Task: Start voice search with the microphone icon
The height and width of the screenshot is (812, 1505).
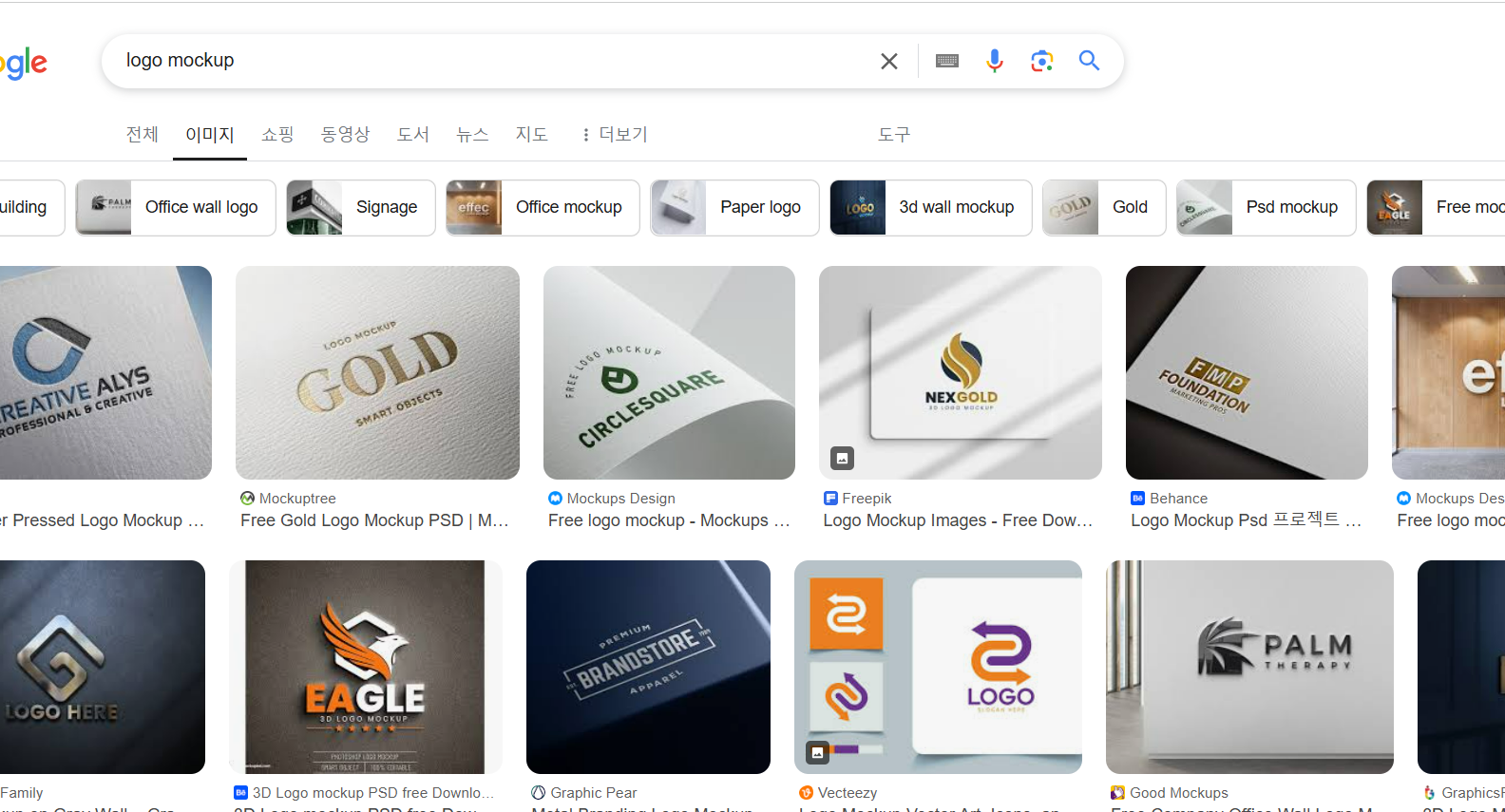Action: coord(995,61)
